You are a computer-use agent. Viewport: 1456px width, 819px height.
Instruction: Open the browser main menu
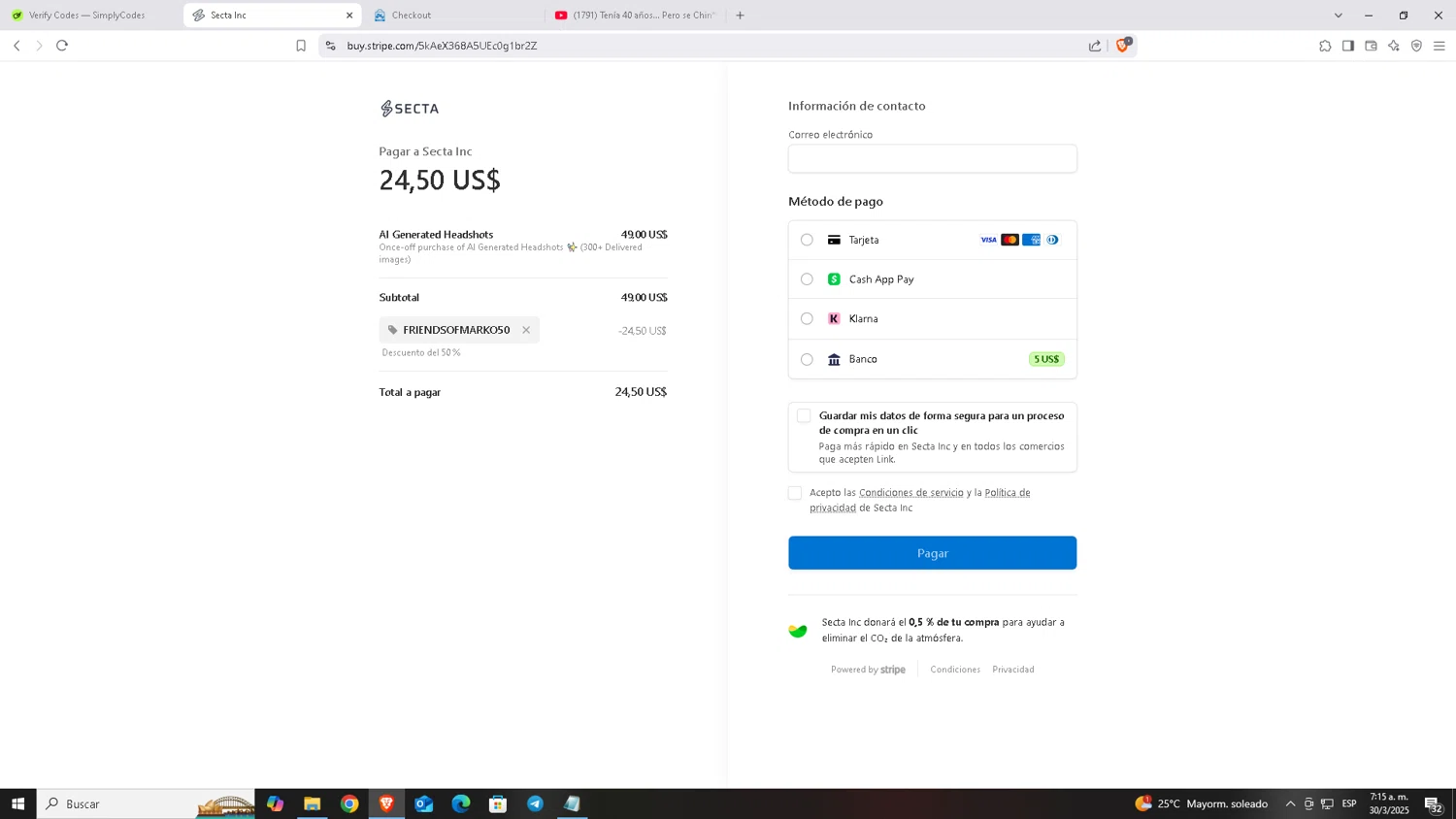click(1439, 46)
